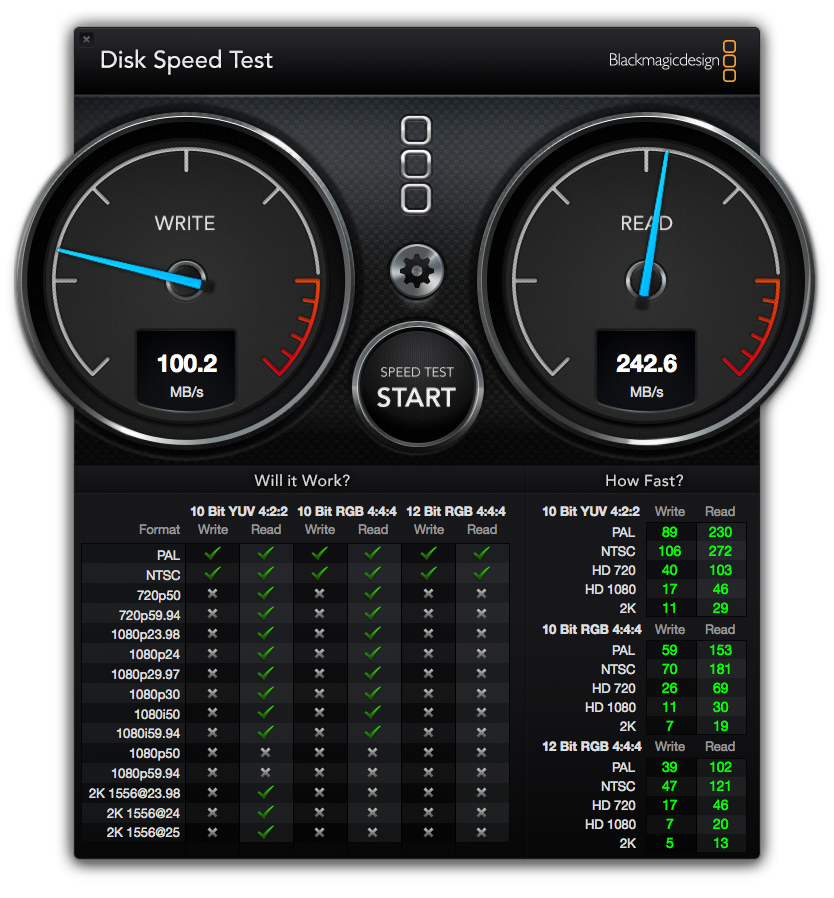This screenshot has height=898, width=834.
Task: Click the 2K 1556@25 12 Bit RGB read cross
Action: [x=482, y=833]
